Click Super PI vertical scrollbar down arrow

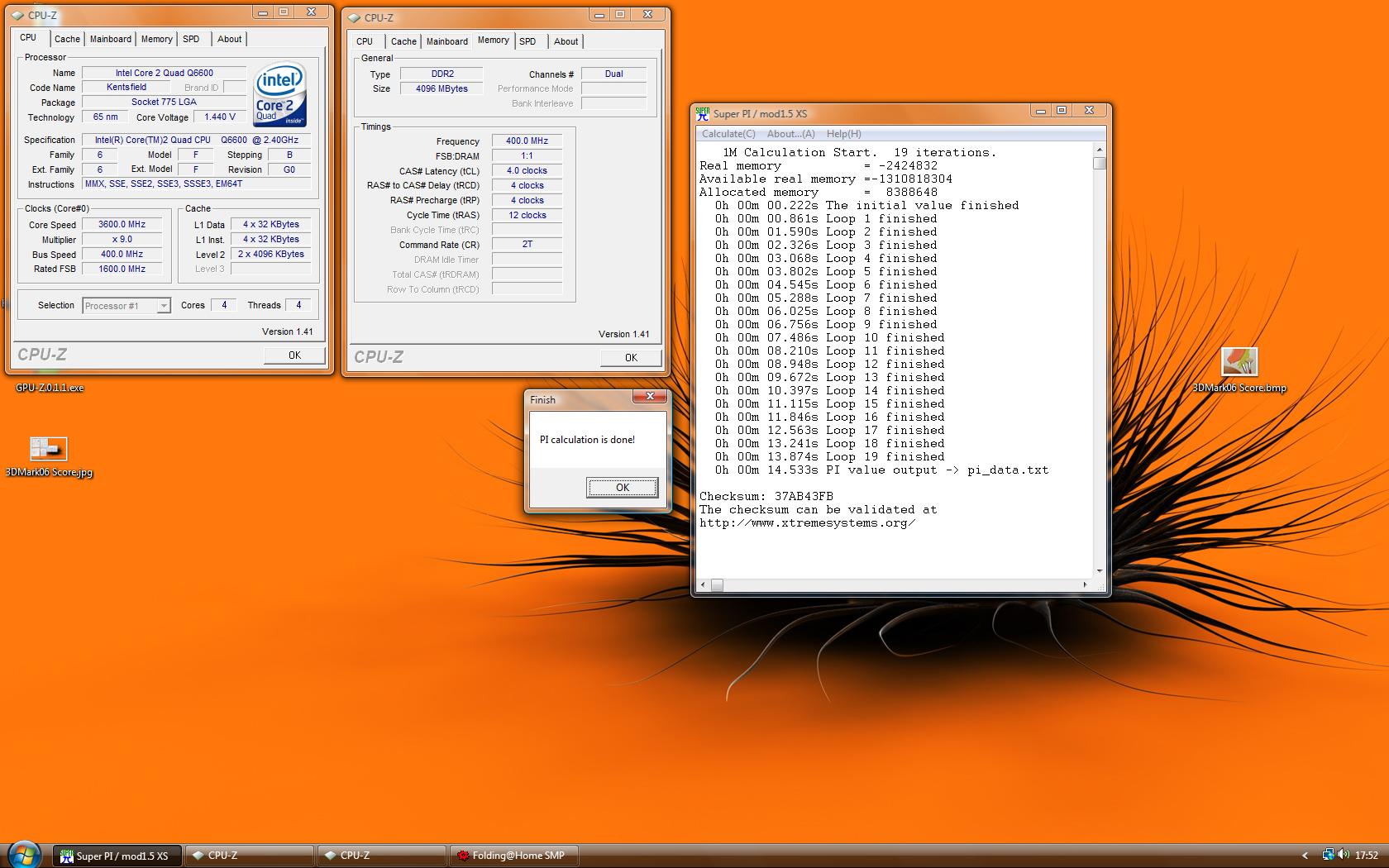point(1099,571)
